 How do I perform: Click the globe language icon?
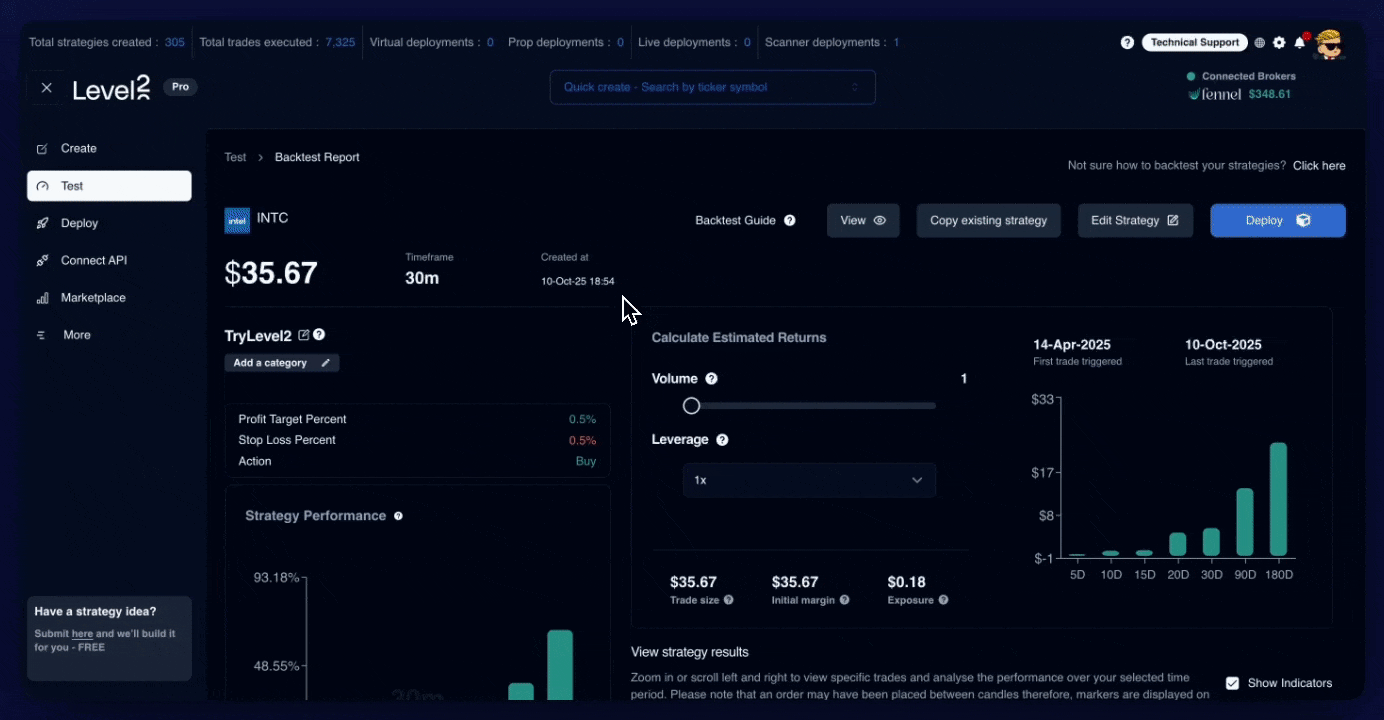[x=1259, y=43]
